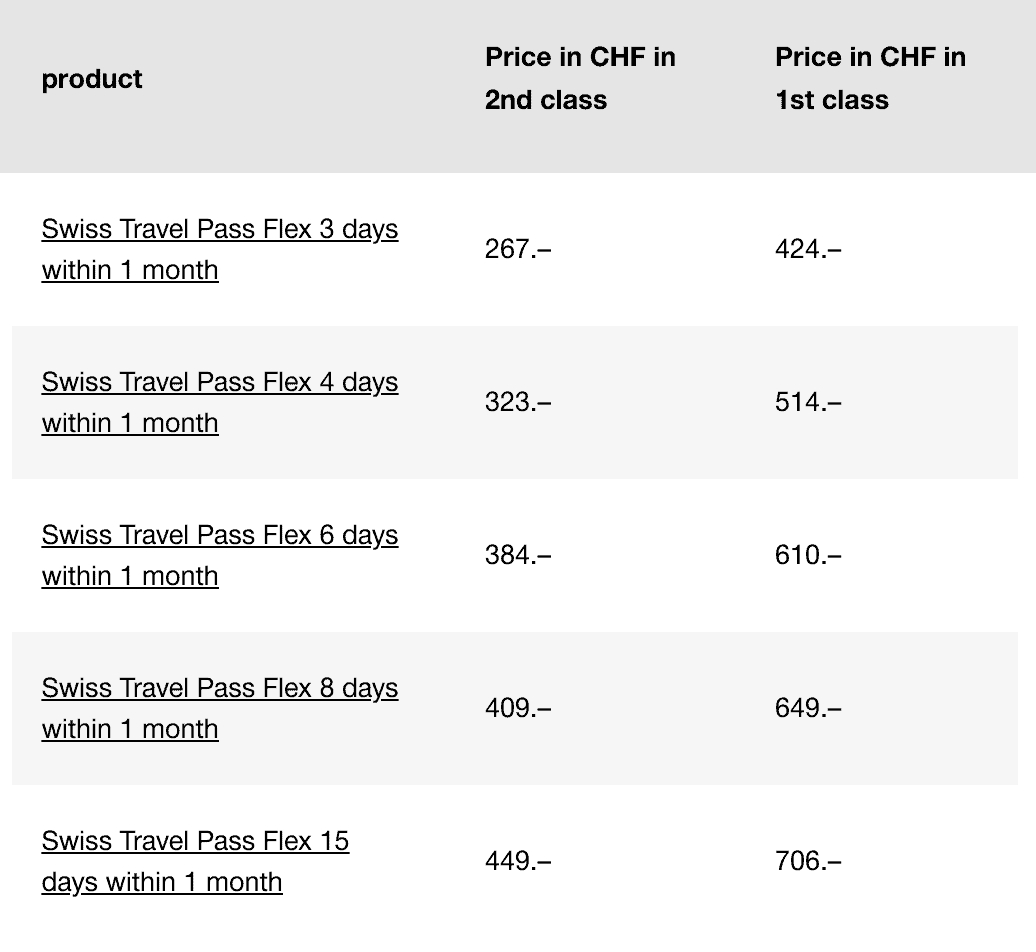Click the 514.– price cell
Image resolution: width=1036 pixels, height=952 pixels.
coord(808,402)
